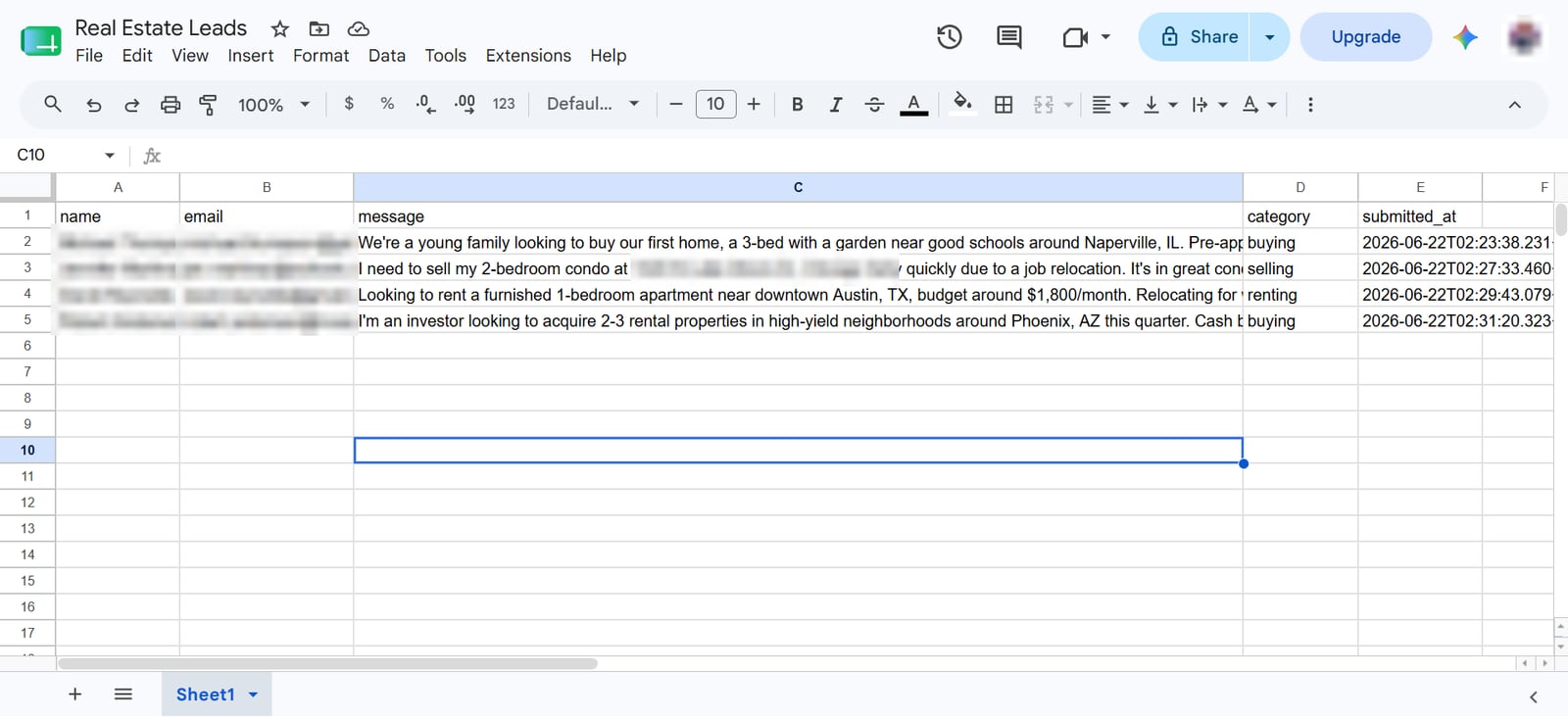Click the Upgrade button
The height and width of the screenshot is (717, 1568).
1366,37
